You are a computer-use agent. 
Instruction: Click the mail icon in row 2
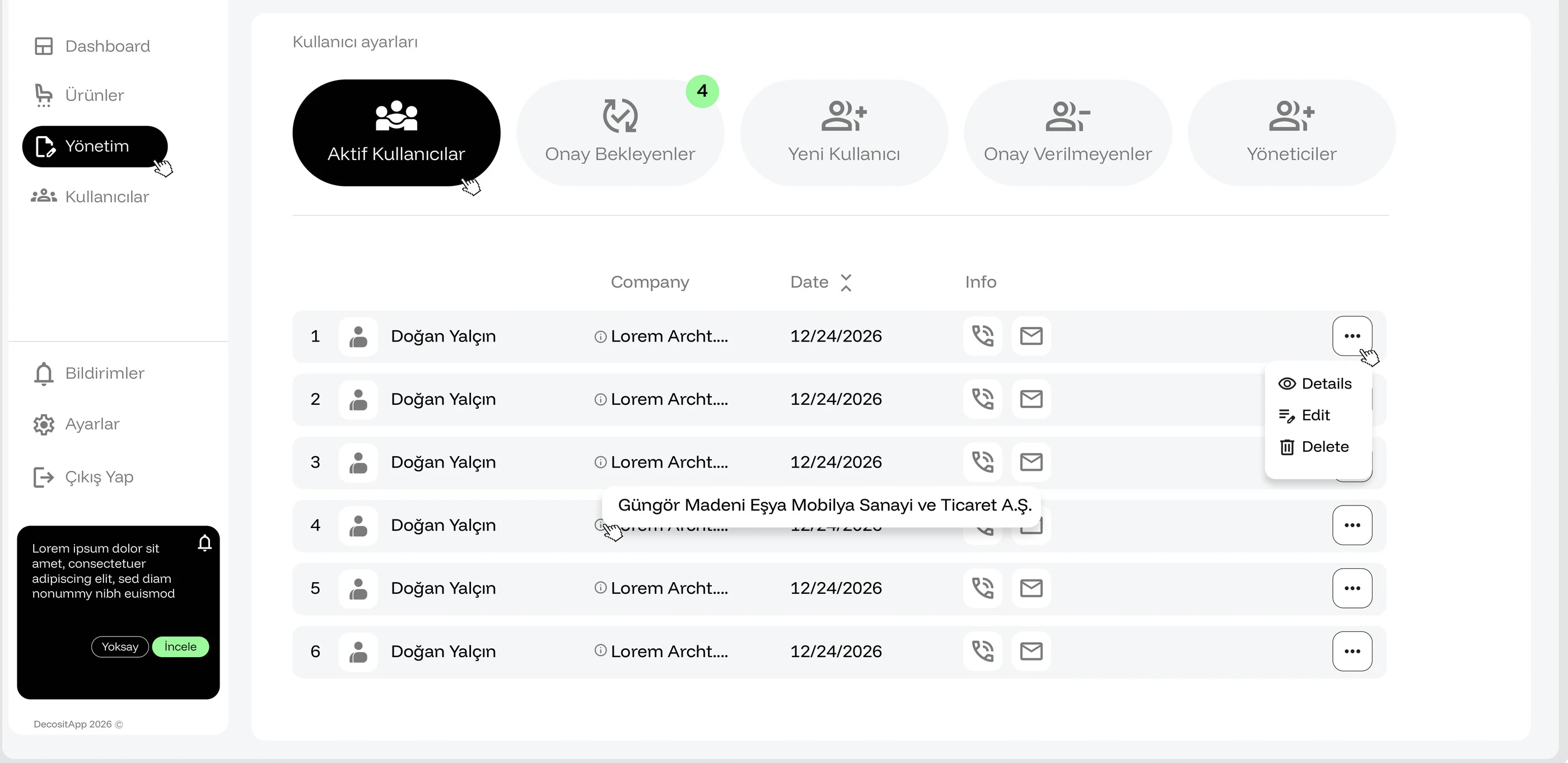point(1031,399)
